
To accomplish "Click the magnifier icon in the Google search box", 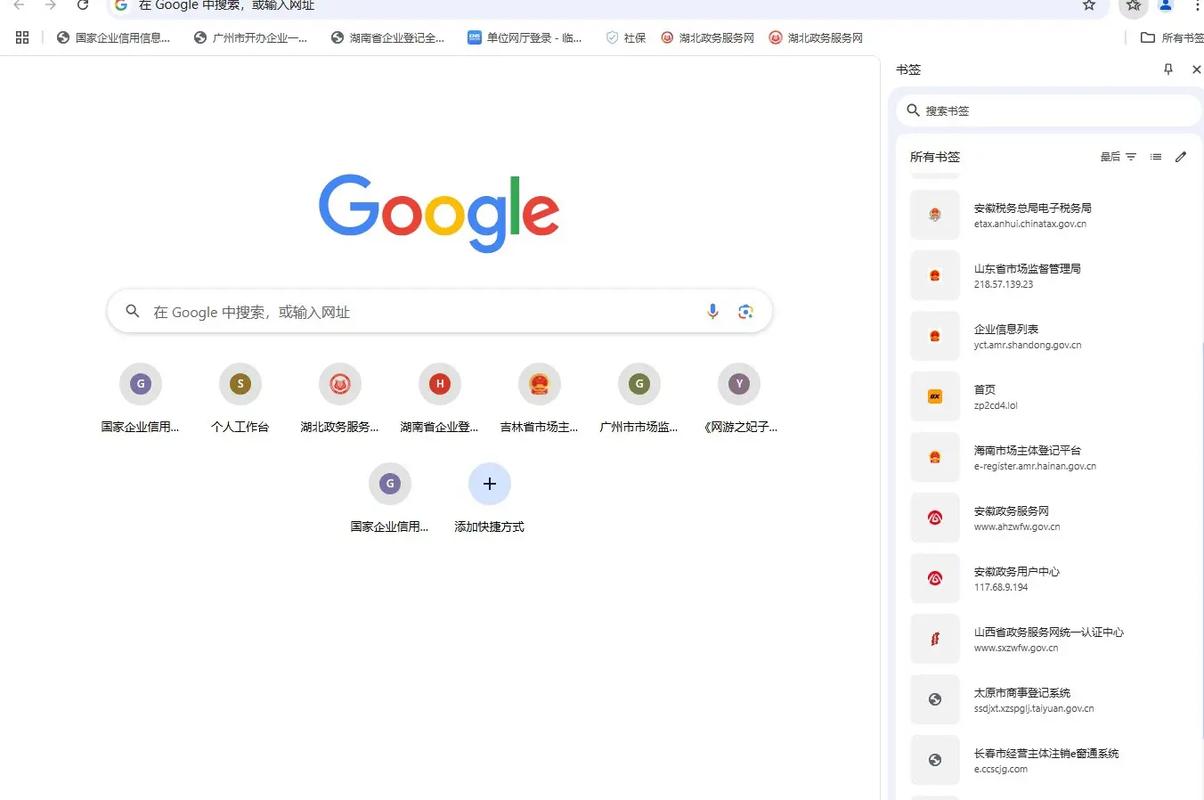I will tap(132, 312).
